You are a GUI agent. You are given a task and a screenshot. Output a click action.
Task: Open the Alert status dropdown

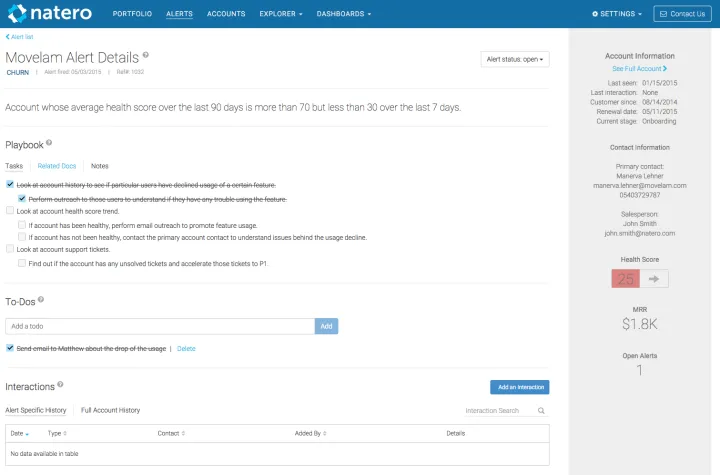[x=515, y=60]
